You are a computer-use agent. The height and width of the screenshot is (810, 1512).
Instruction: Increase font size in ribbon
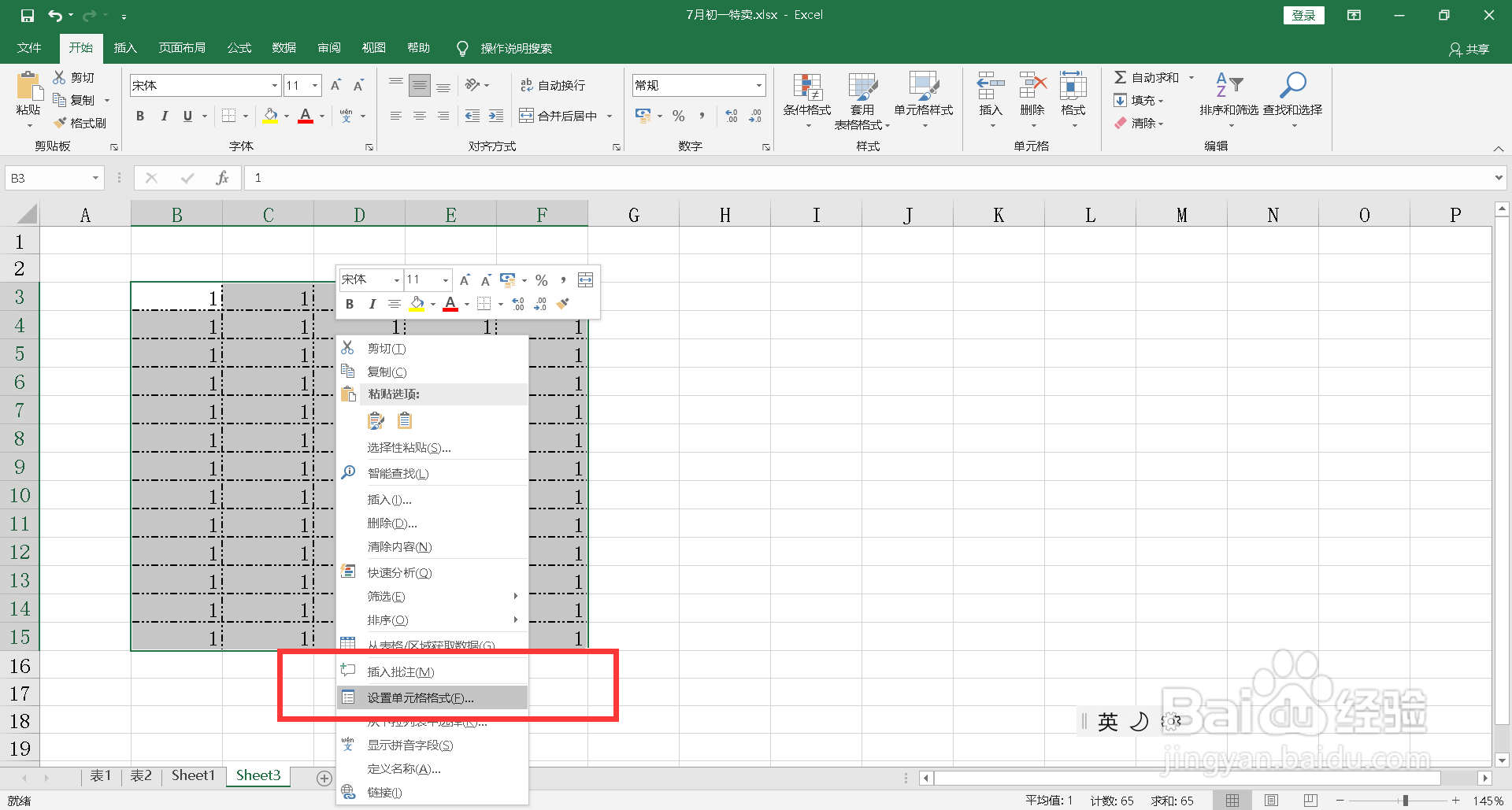coord(335,85)
